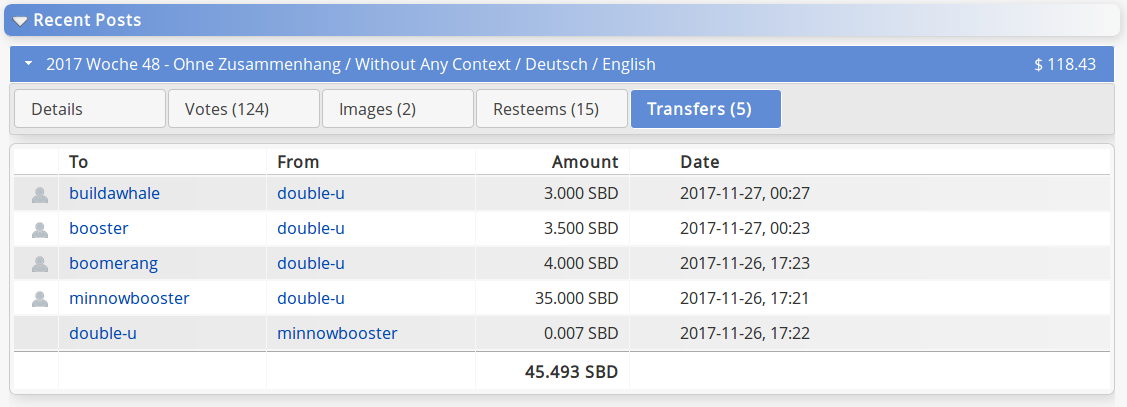Screen dimensions: 1127x407
Task: Click the Amount column header
Action: [x=585, y=162]
